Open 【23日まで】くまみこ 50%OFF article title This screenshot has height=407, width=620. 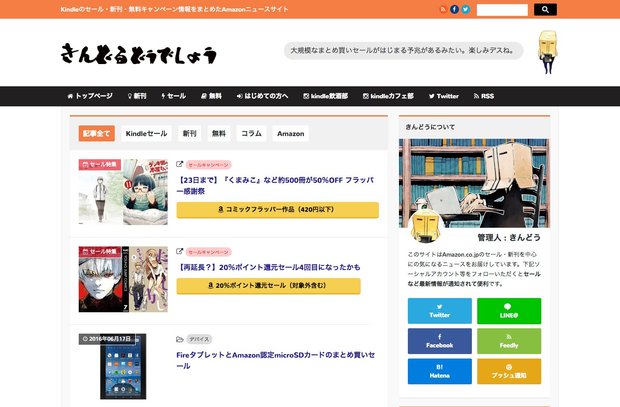275,186
